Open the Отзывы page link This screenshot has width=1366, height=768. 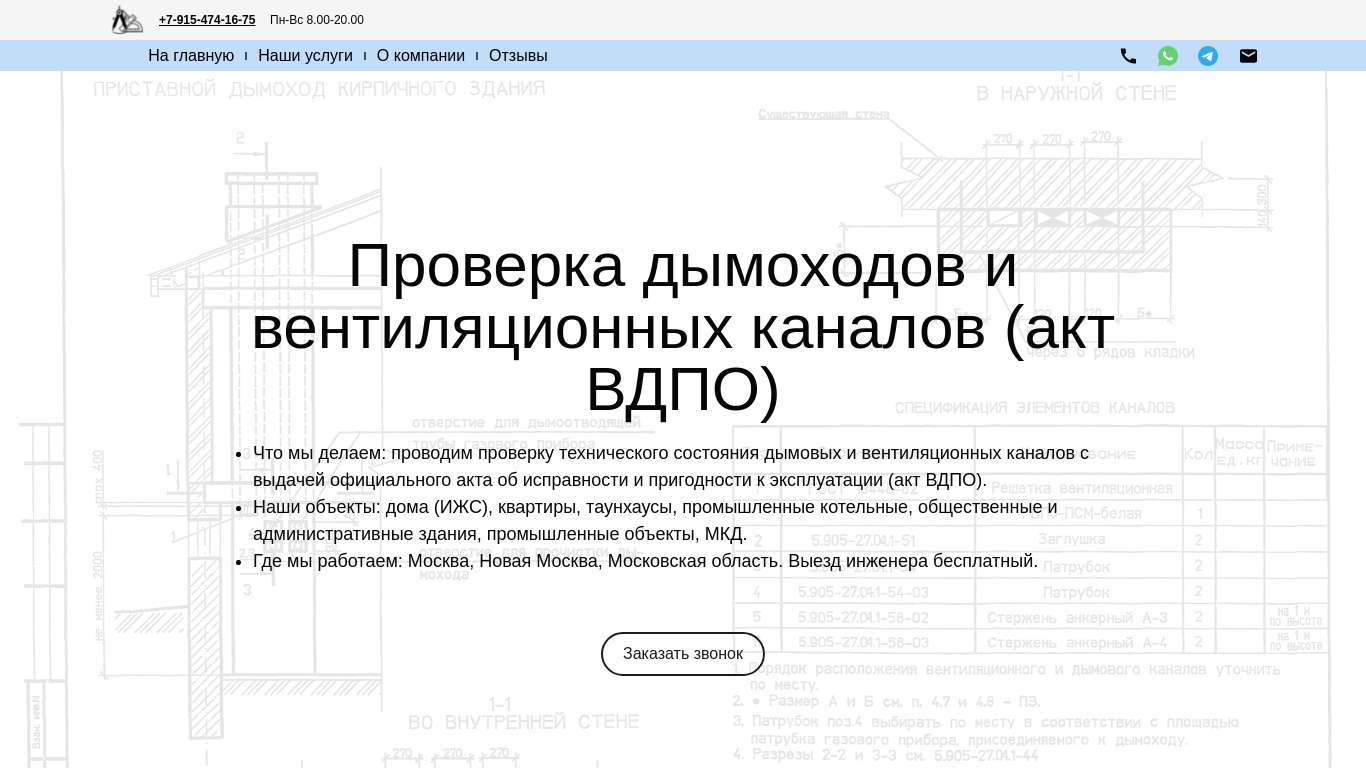(x=518, y=56)
